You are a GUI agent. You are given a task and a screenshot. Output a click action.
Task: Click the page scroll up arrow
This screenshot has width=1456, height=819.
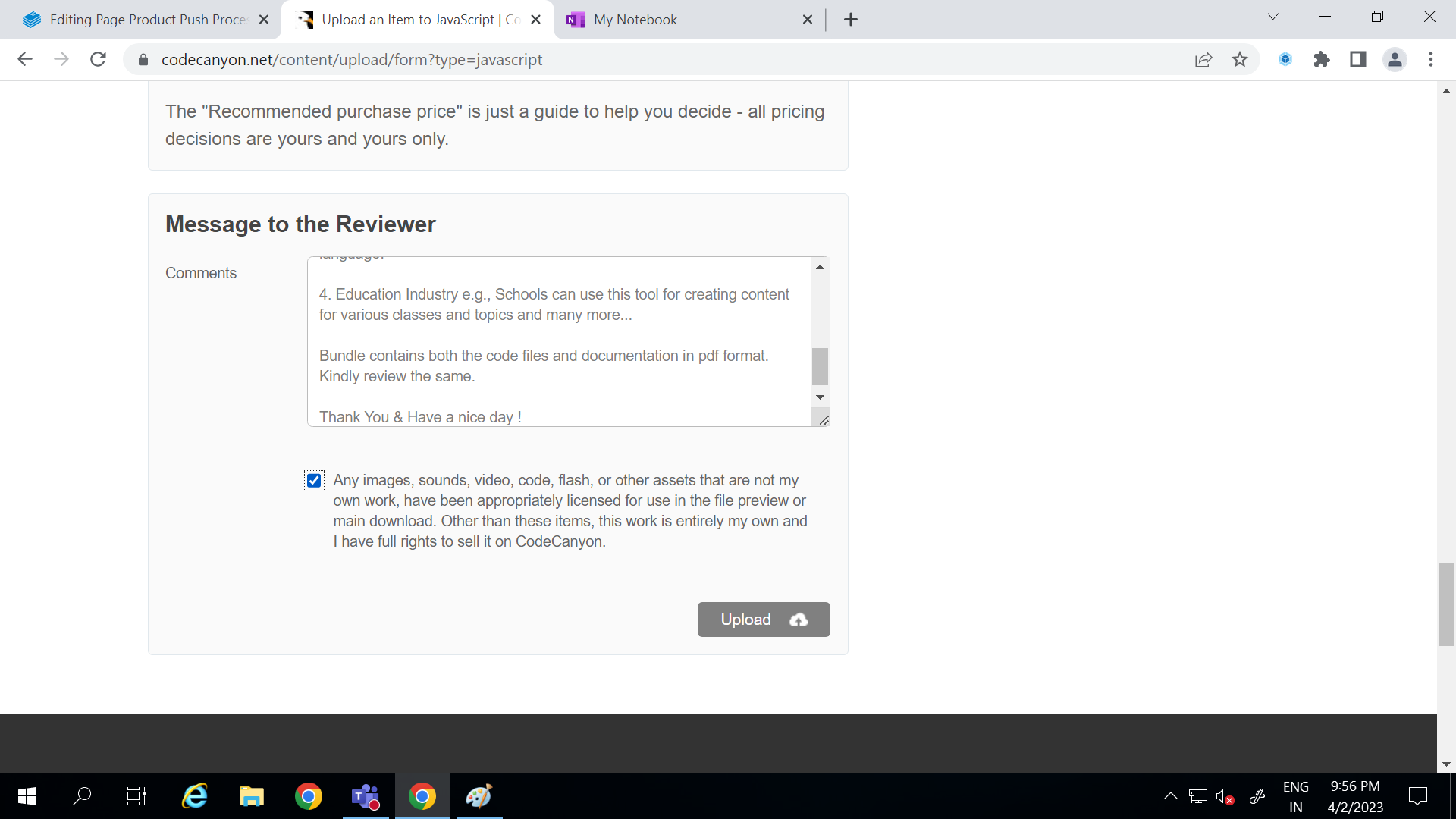[x=1446, y=90]
